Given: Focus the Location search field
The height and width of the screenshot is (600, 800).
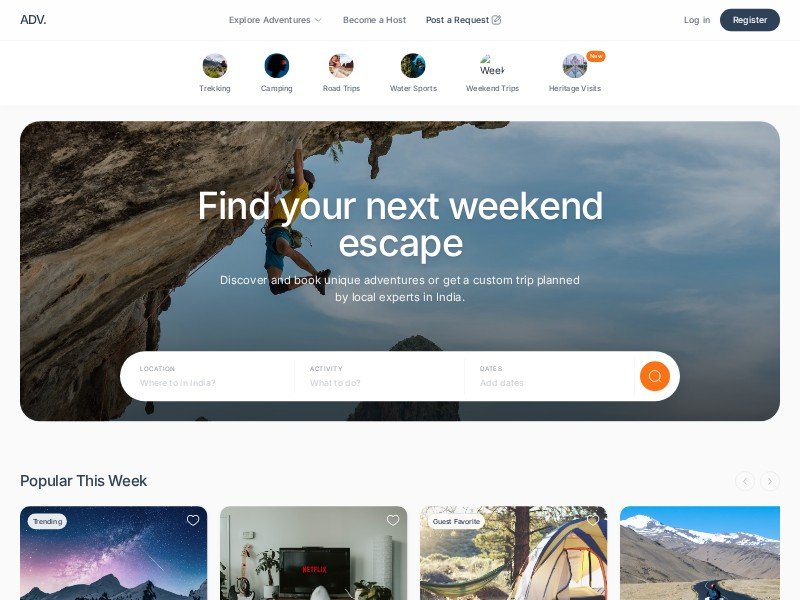Looking at the screenshot, I should click(209, 376).
